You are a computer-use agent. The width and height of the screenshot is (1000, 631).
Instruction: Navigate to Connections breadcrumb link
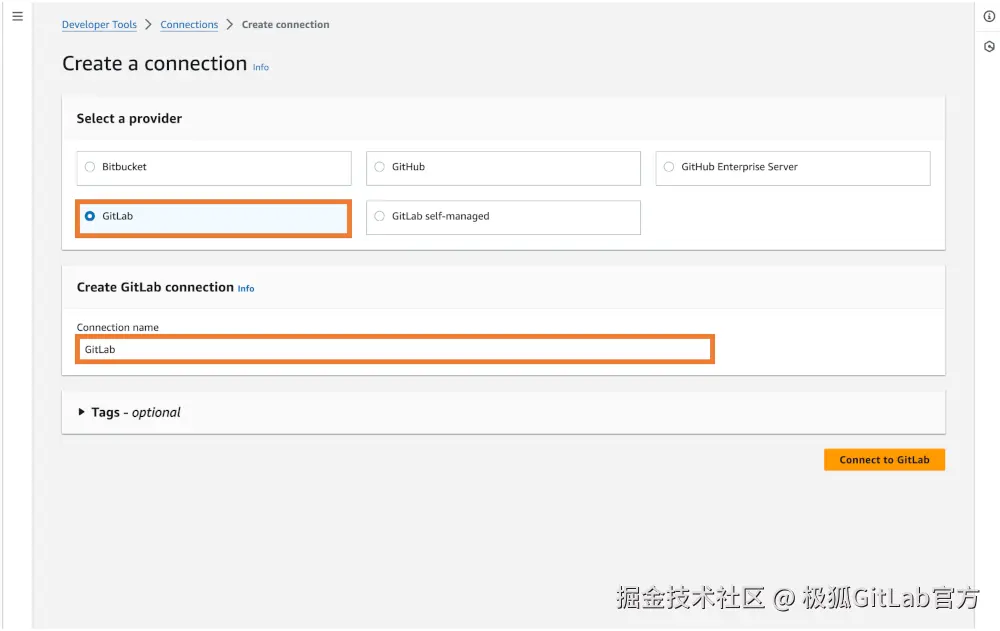(189, 25)
